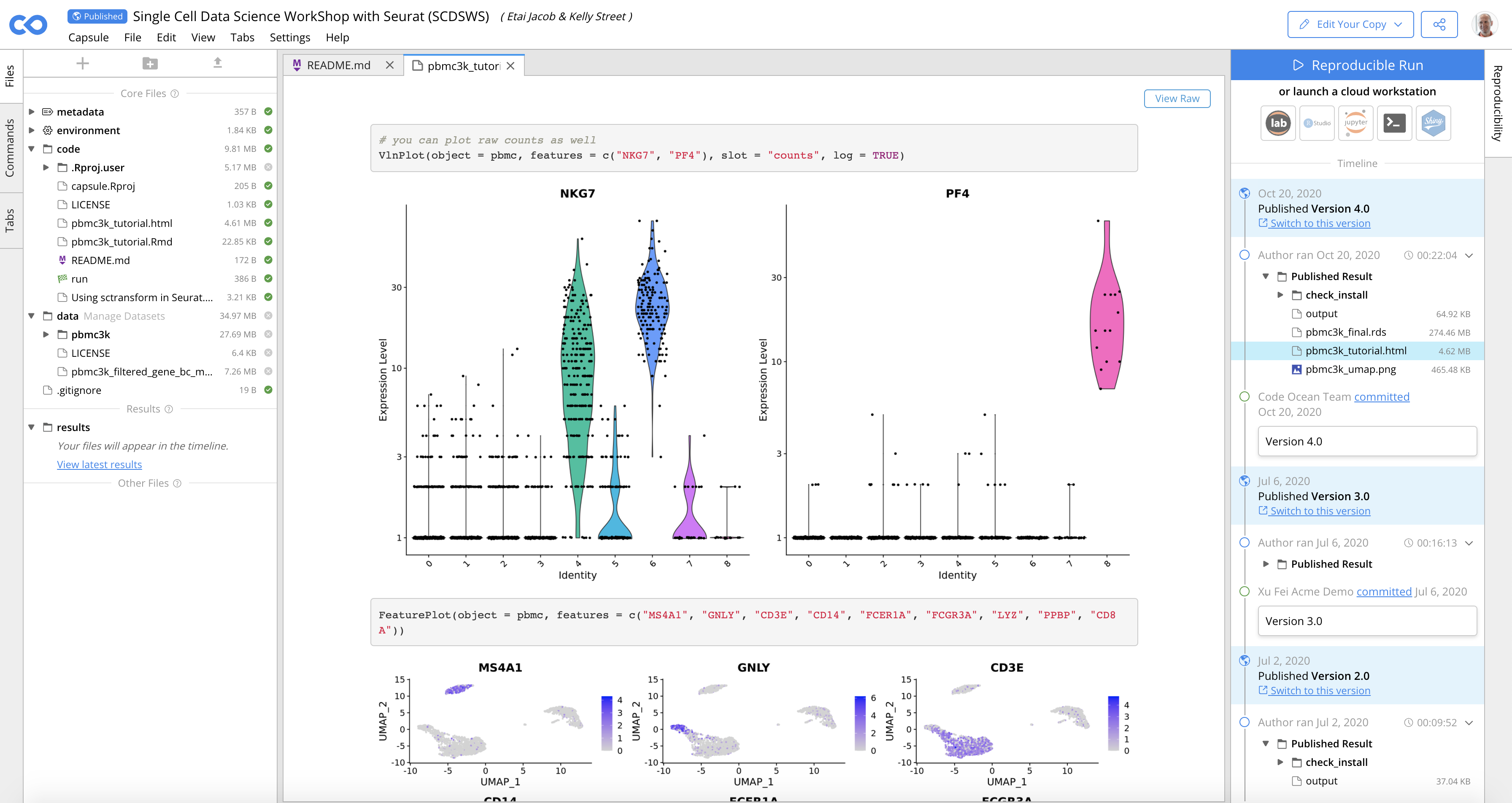
Task: Collapse the code folder
Action: (x=32, y=149)
